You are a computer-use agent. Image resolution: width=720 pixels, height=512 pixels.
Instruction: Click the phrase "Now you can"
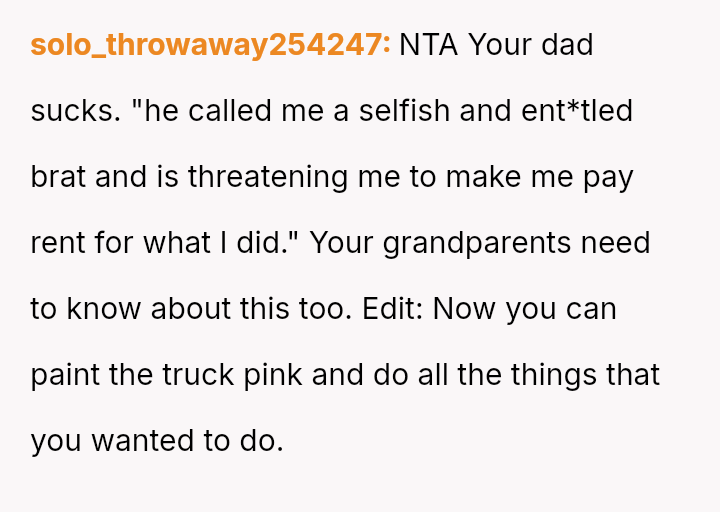coord(540,309)
